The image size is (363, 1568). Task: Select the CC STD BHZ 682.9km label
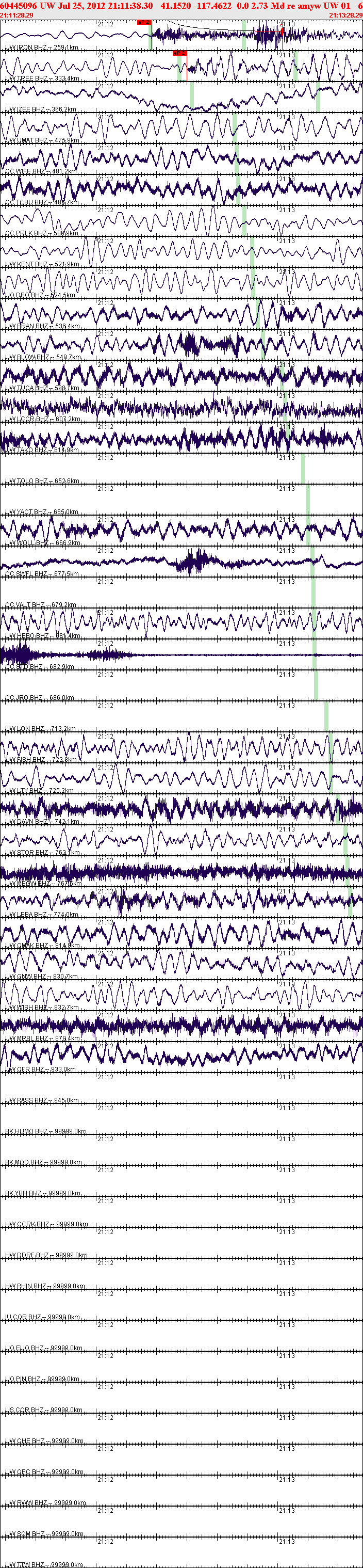[40, 667]
